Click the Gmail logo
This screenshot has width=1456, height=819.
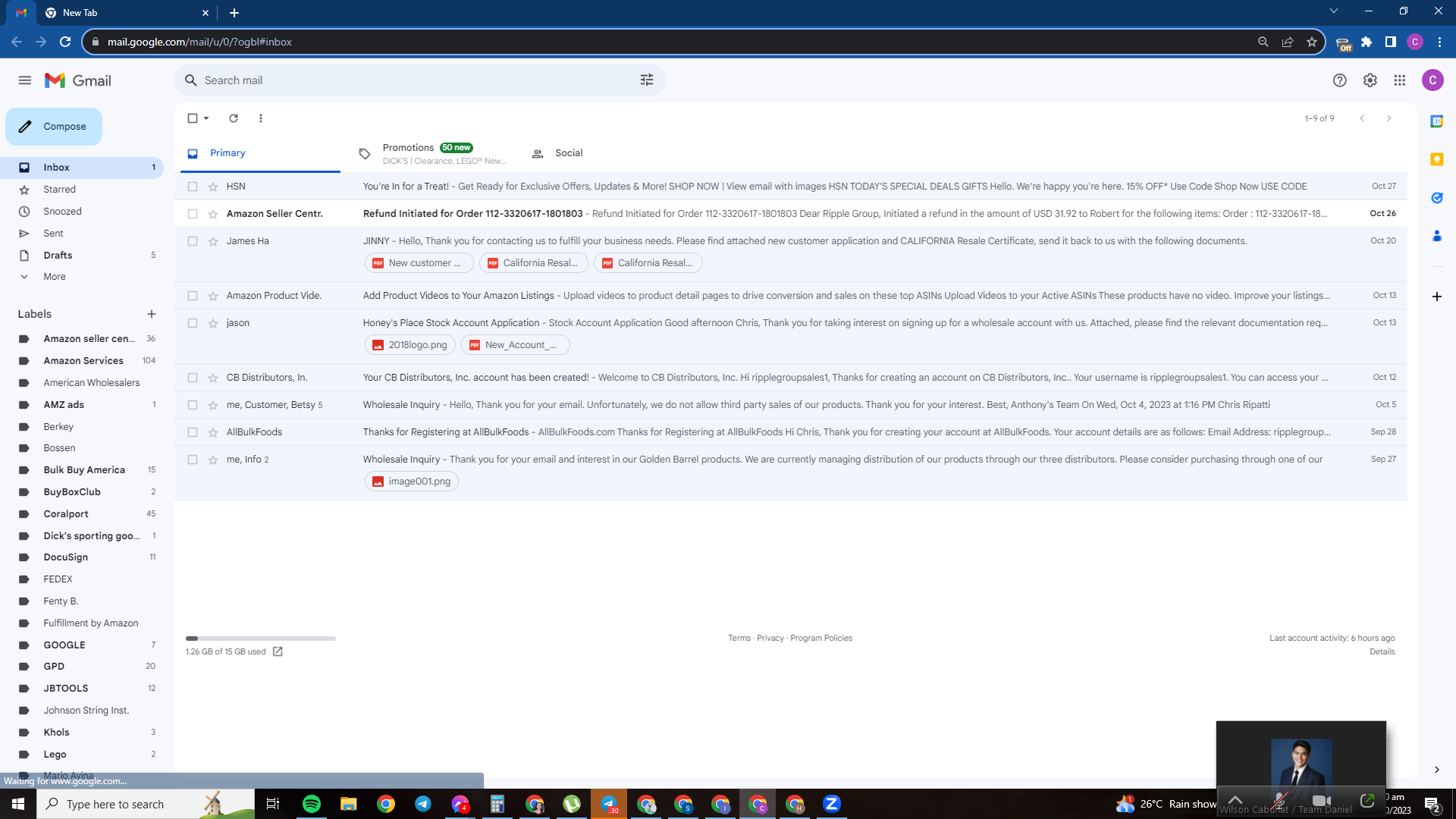click(x=78, y=80)
